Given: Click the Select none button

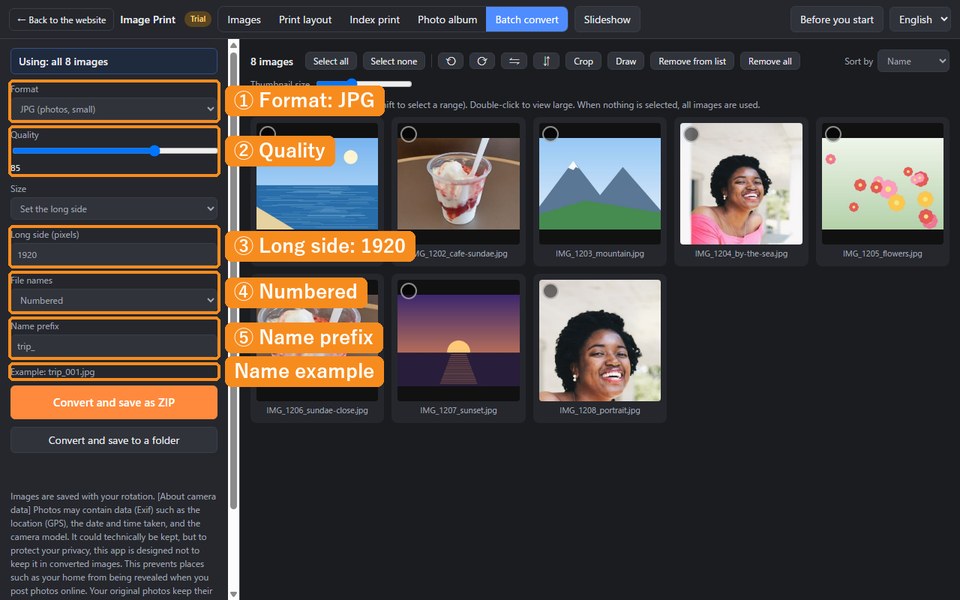Looking at the screenshot, I should click(x=394, y=61).
